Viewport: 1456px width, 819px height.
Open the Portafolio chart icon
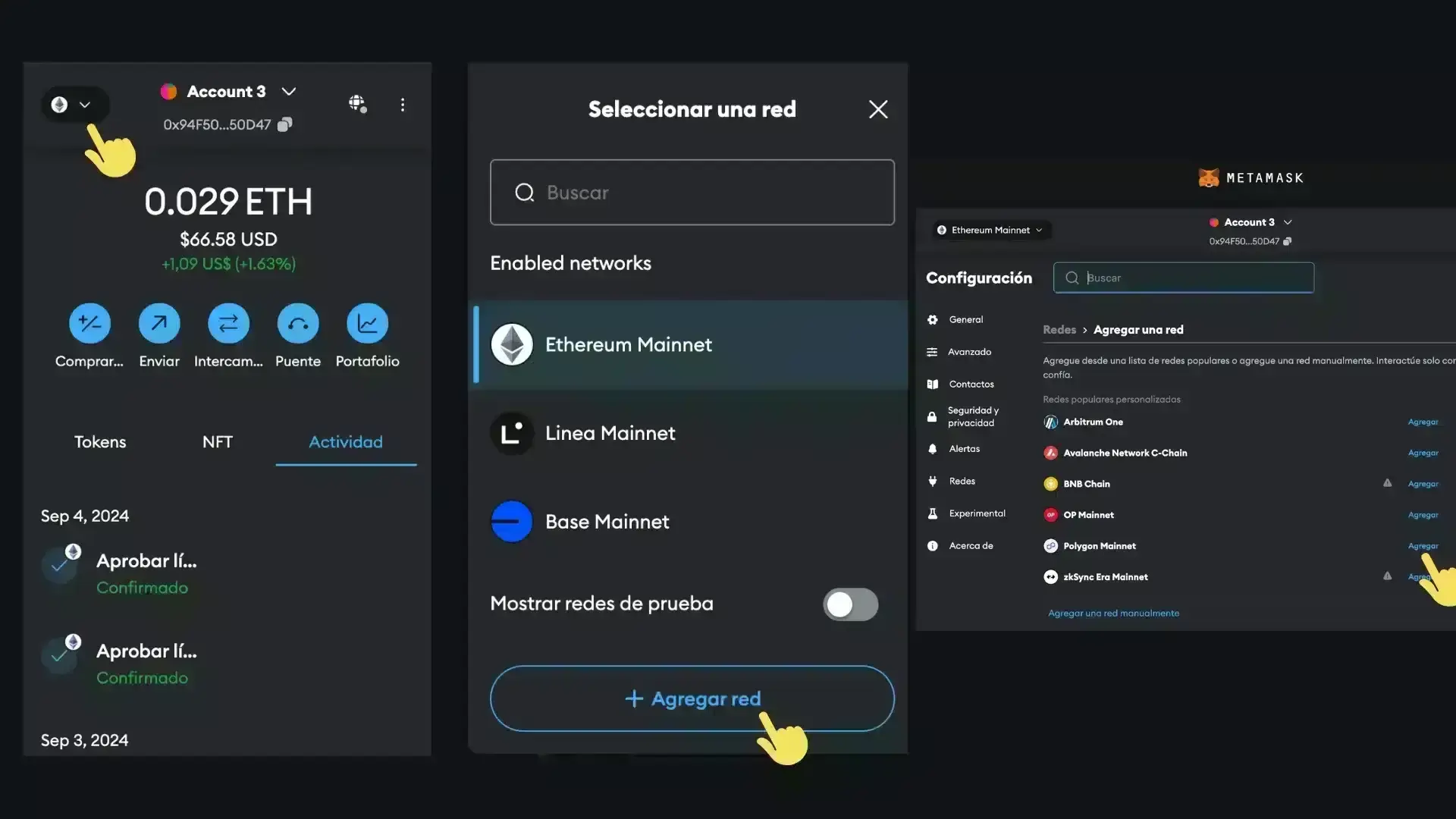point(367,322)
